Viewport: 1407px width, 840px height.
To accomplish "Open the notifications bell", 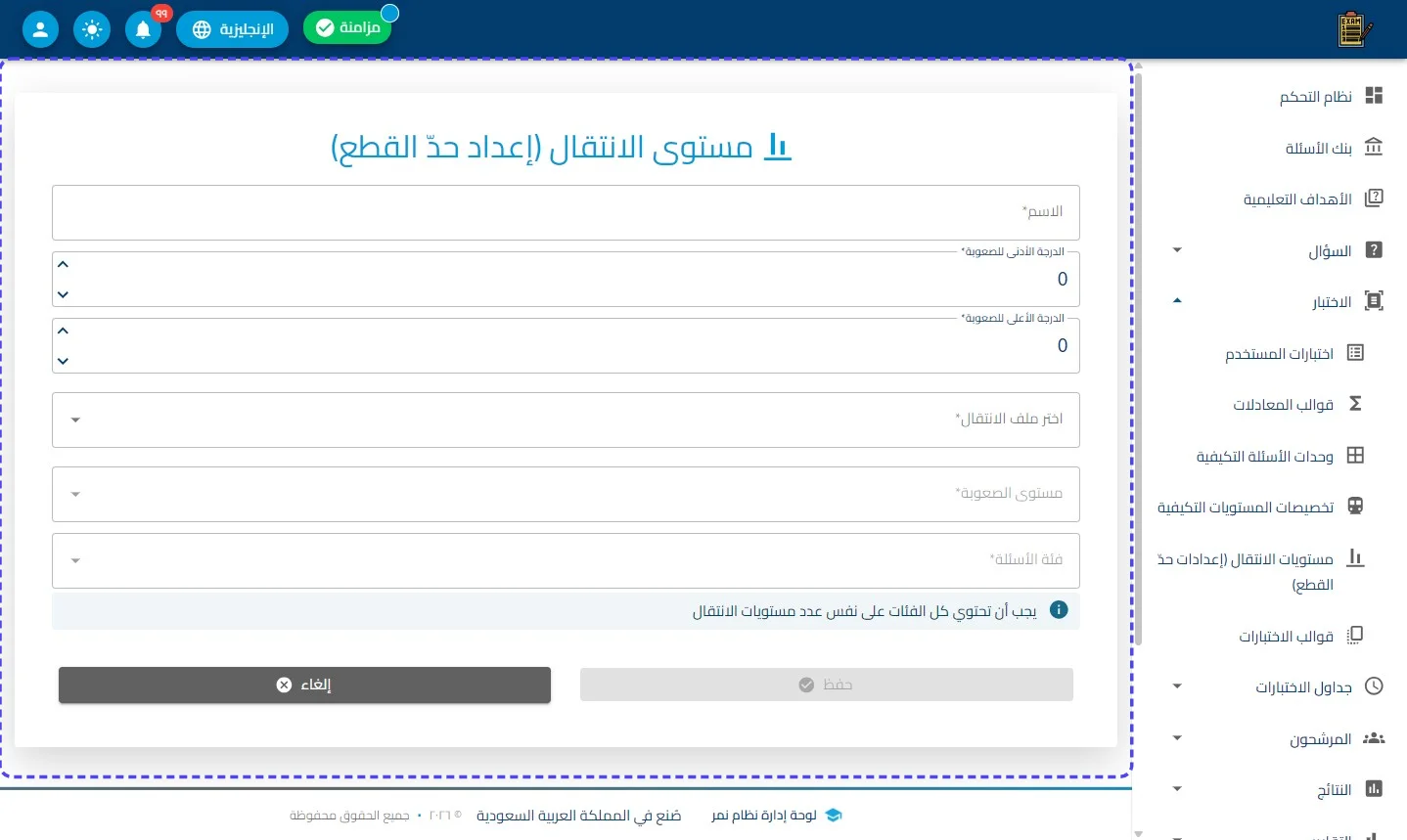I will click(x=143, y=29).
